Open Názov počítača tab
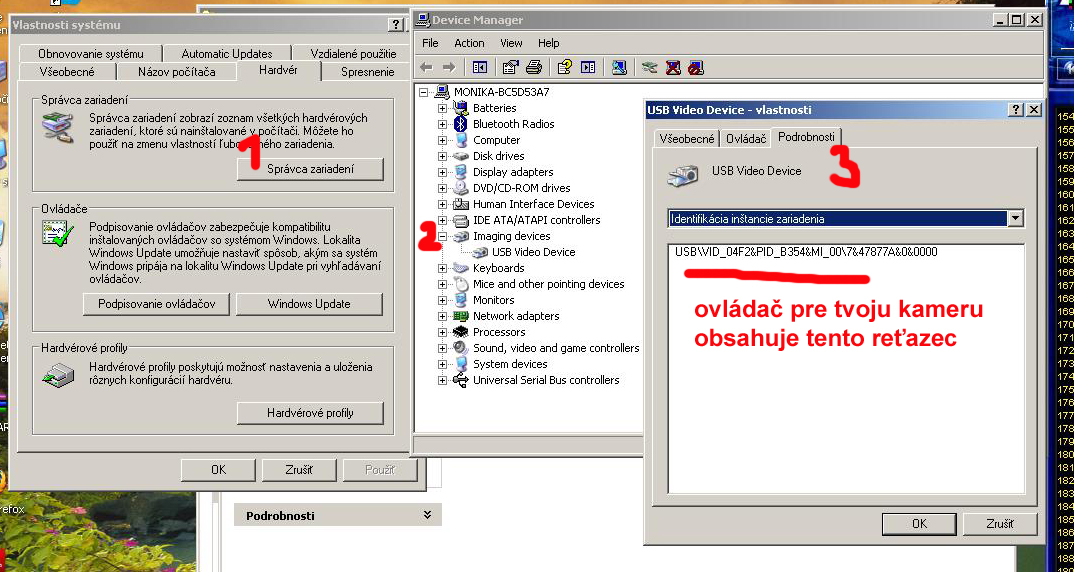This screenshot has width=1074, height=572. 177,71
